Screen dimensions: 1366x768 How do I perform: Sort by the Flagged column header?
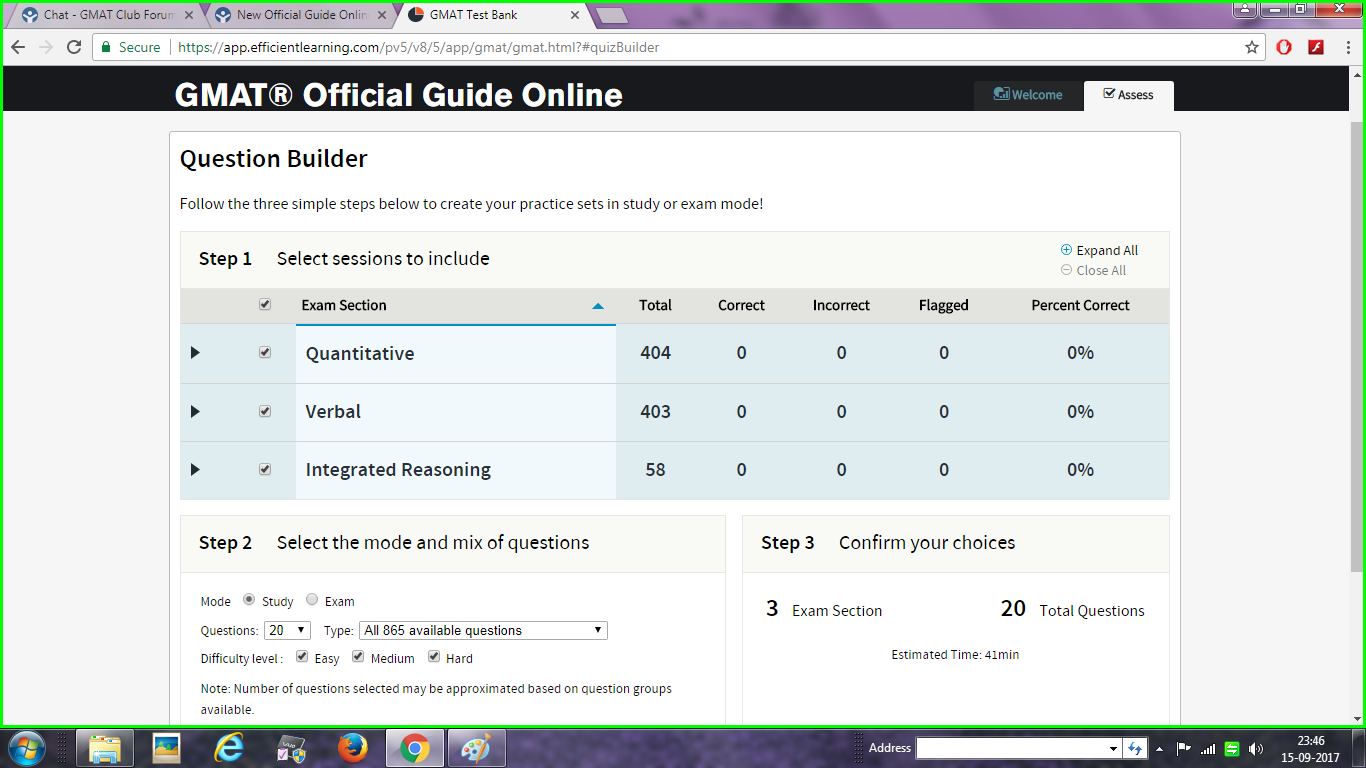click(x=943, y=306)
